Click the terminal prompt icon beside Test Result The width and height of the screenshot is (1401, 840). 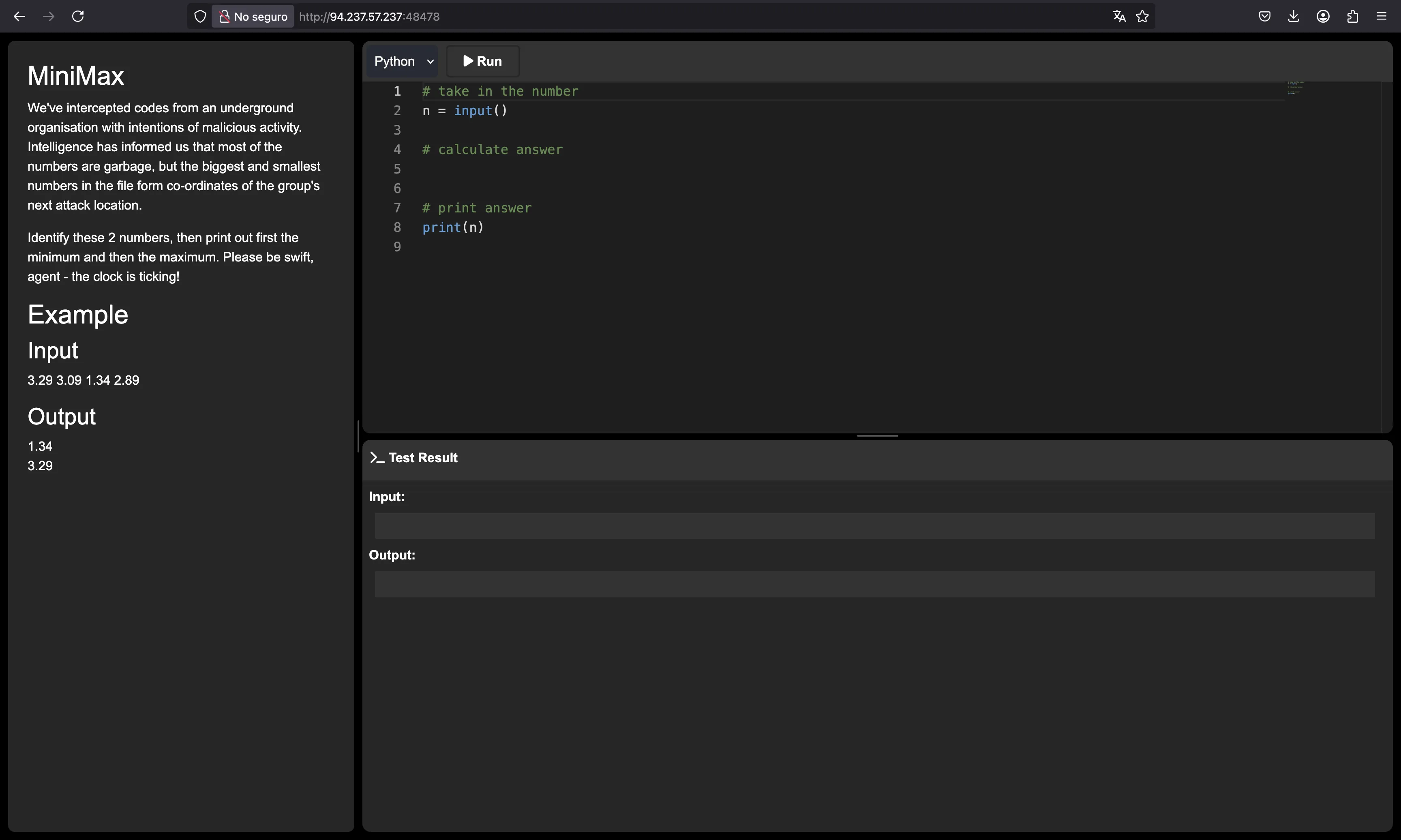(x=377, y=457)
